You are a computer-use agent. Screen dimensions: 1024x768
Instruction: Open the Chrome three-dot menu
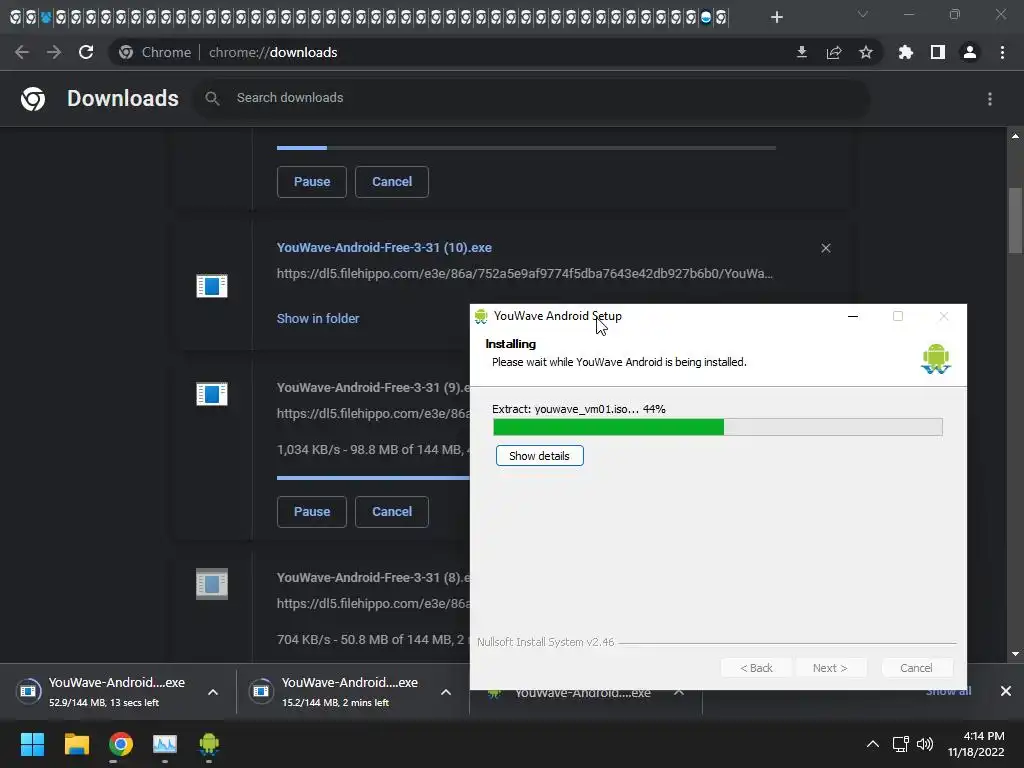pos(1002,52)
